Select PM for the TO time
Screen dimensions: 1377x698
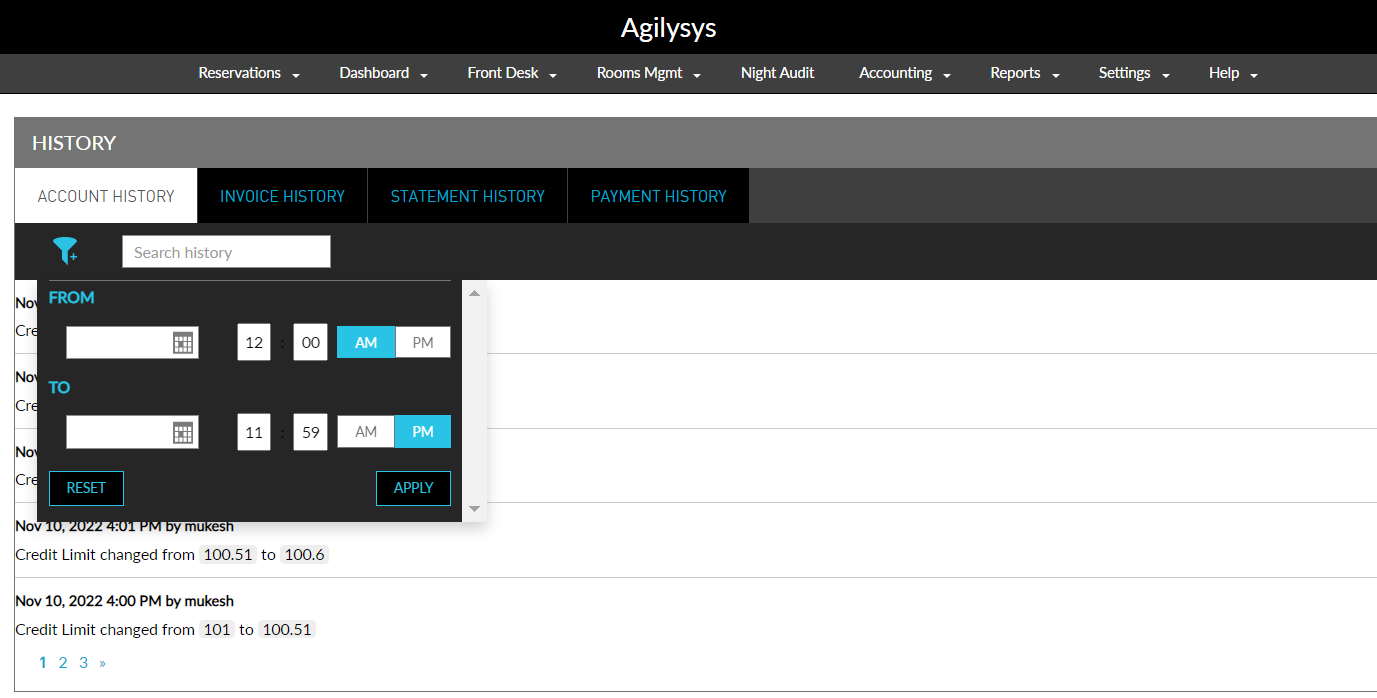point(423,432)
